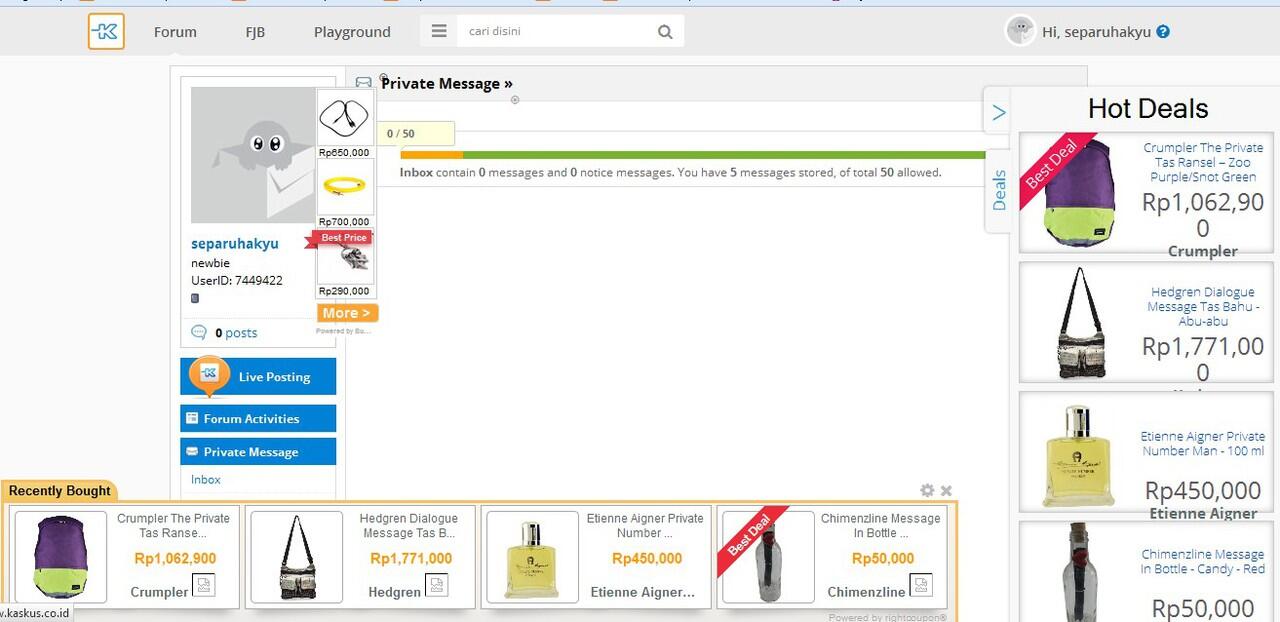Viewport: 1280px width, 622px height.
Task: Open the Forum Activities section
Action: click(x=258, y=418)
